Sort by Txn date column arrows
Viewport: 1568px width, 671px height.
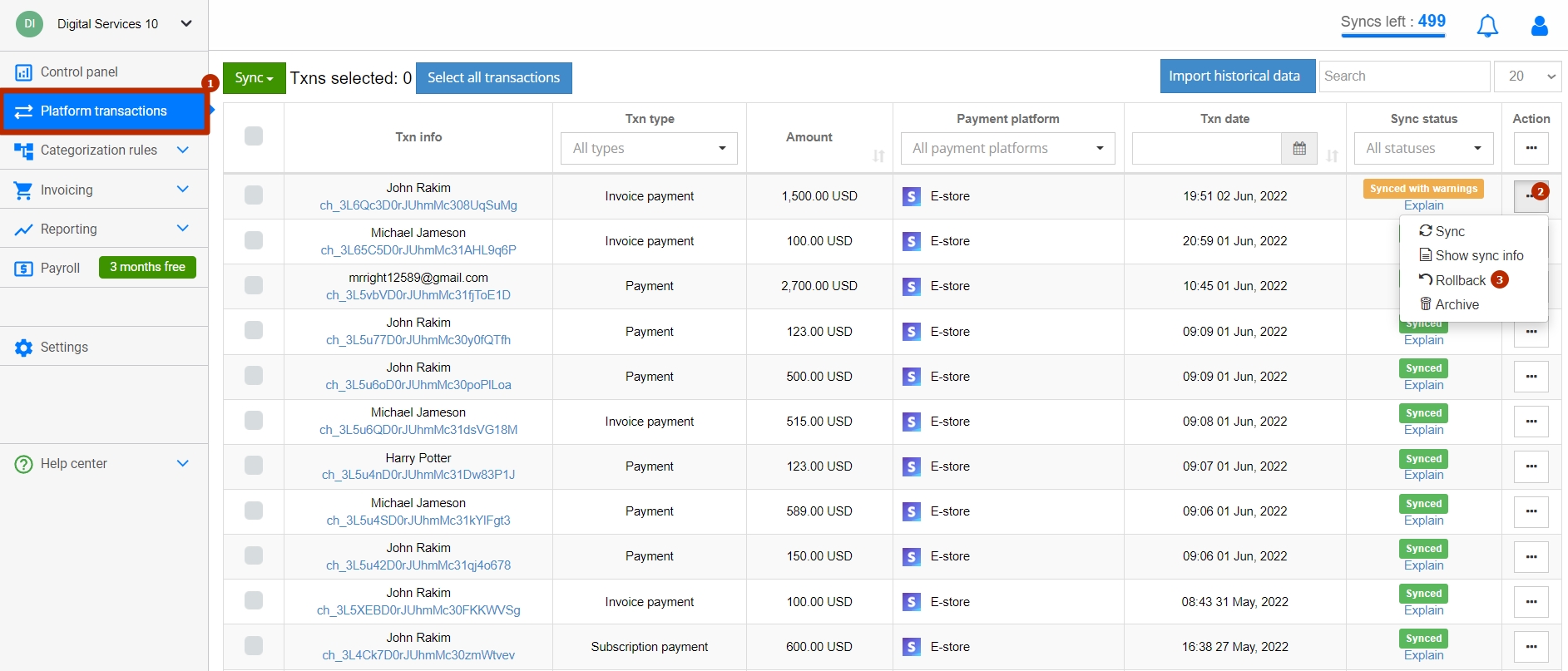point(1332,155)
